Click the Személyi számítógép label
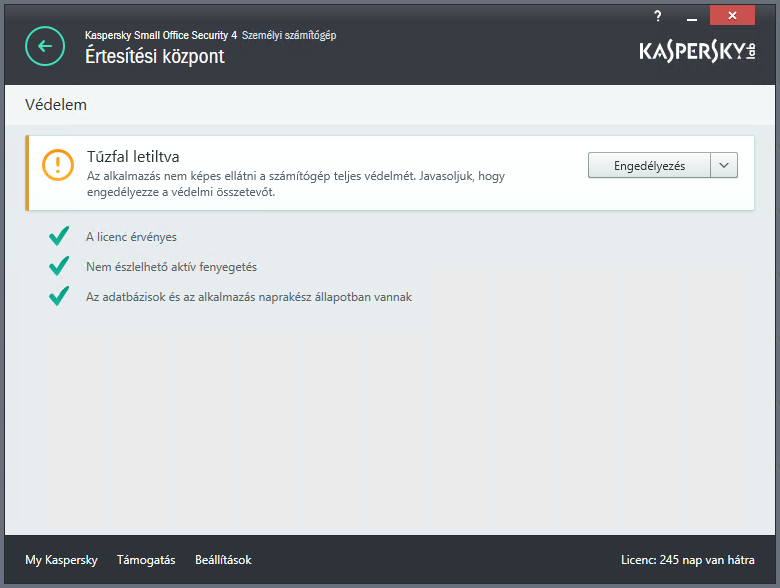The image size is (780, 588). [289, 35]
